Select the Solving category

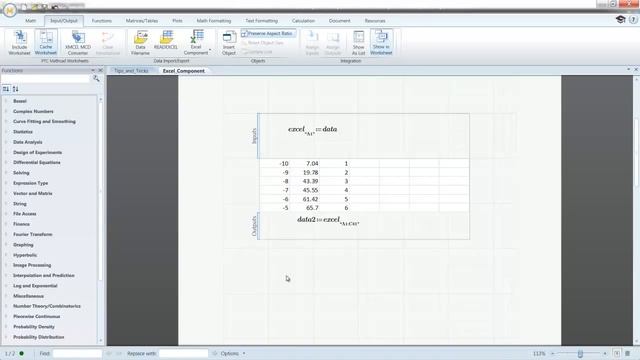coord(21,173)
